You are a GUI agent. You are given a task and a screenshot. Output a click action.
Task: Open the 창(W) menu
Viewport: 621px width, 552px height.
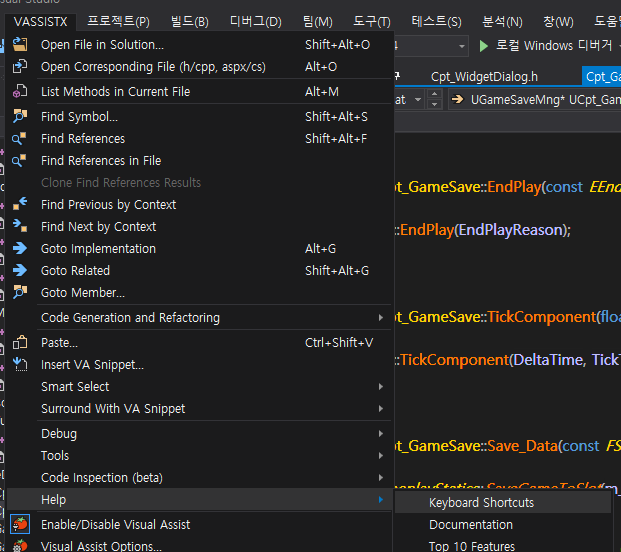pos(558,21)
